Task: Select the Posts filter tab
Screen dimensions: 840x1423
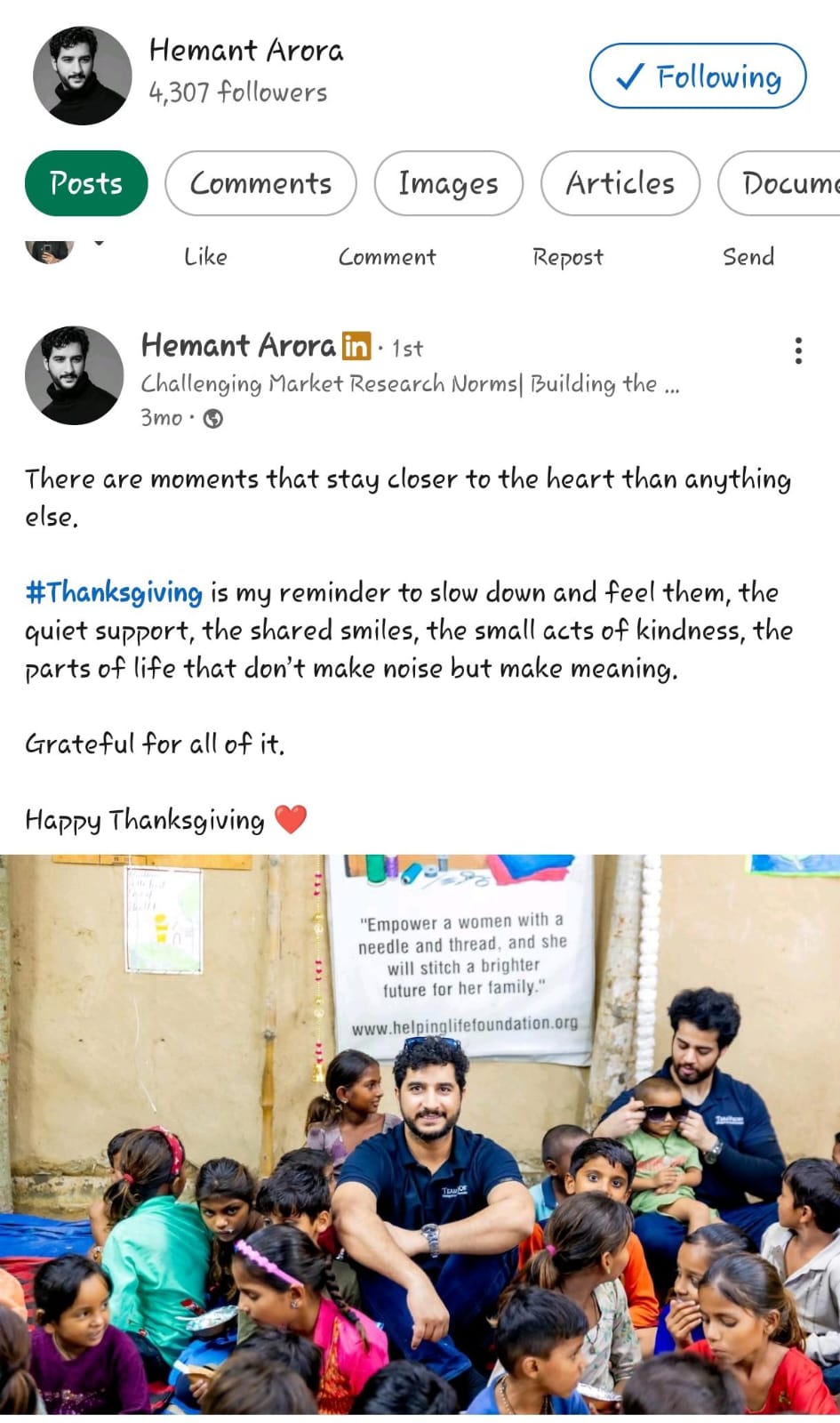Action: tap(86, 183)
